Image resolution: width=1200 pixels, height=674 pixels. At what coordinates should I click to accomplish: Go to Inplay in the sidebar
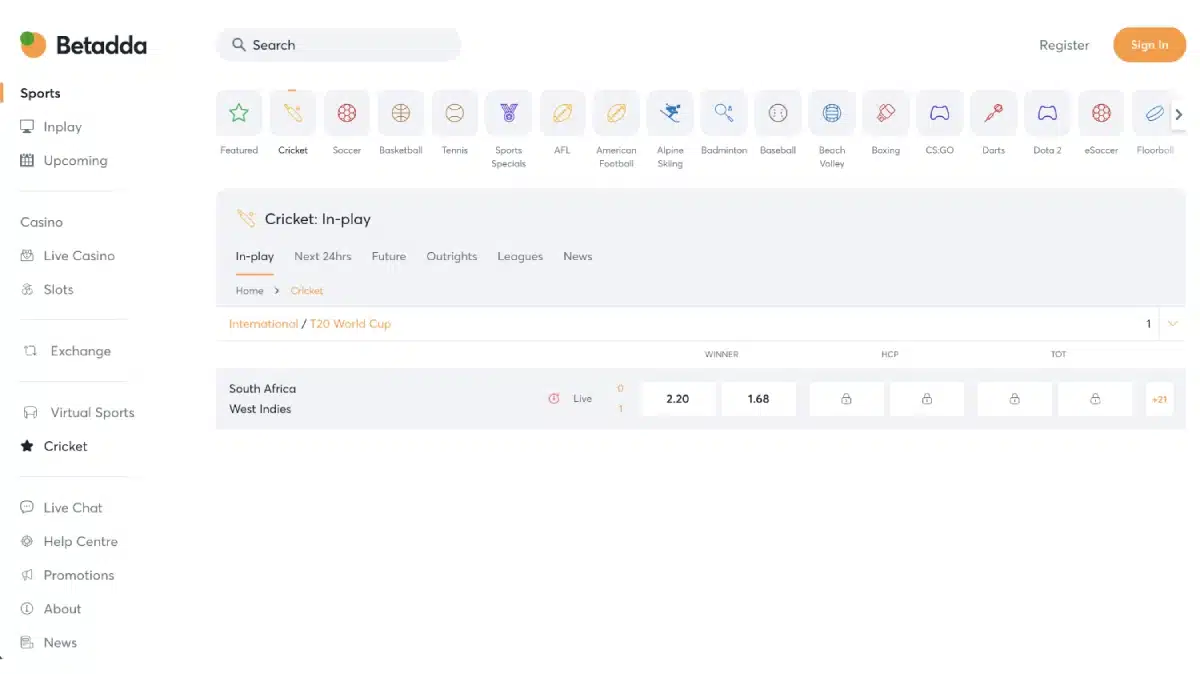coord(62,127)
